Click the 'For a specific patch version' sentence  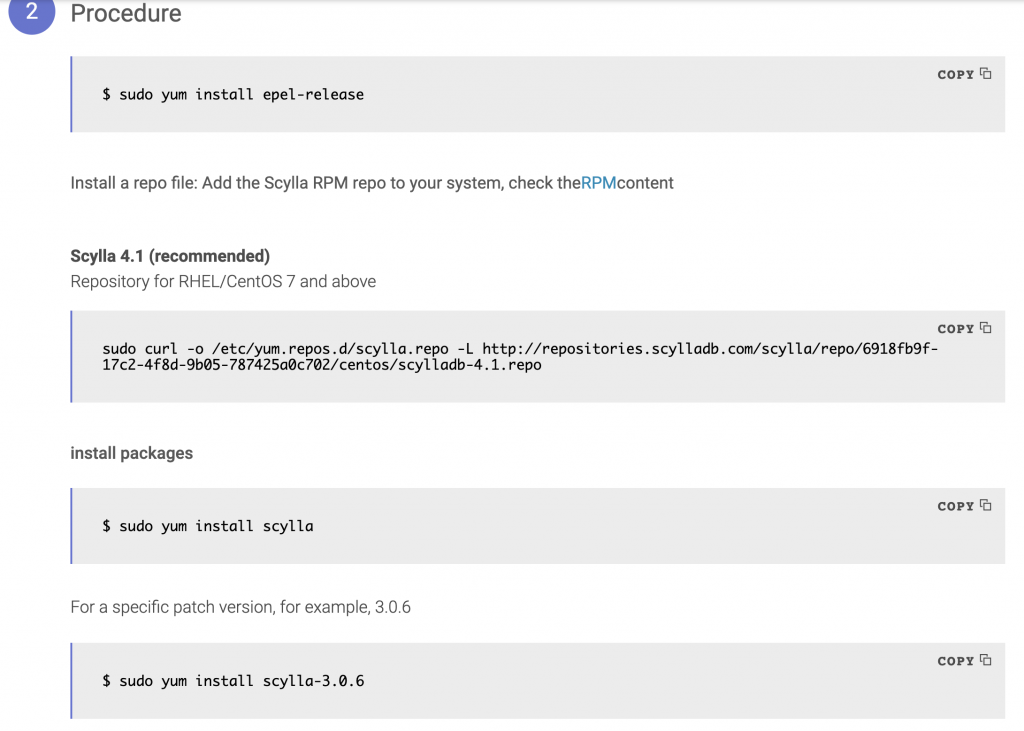[240, 607]
